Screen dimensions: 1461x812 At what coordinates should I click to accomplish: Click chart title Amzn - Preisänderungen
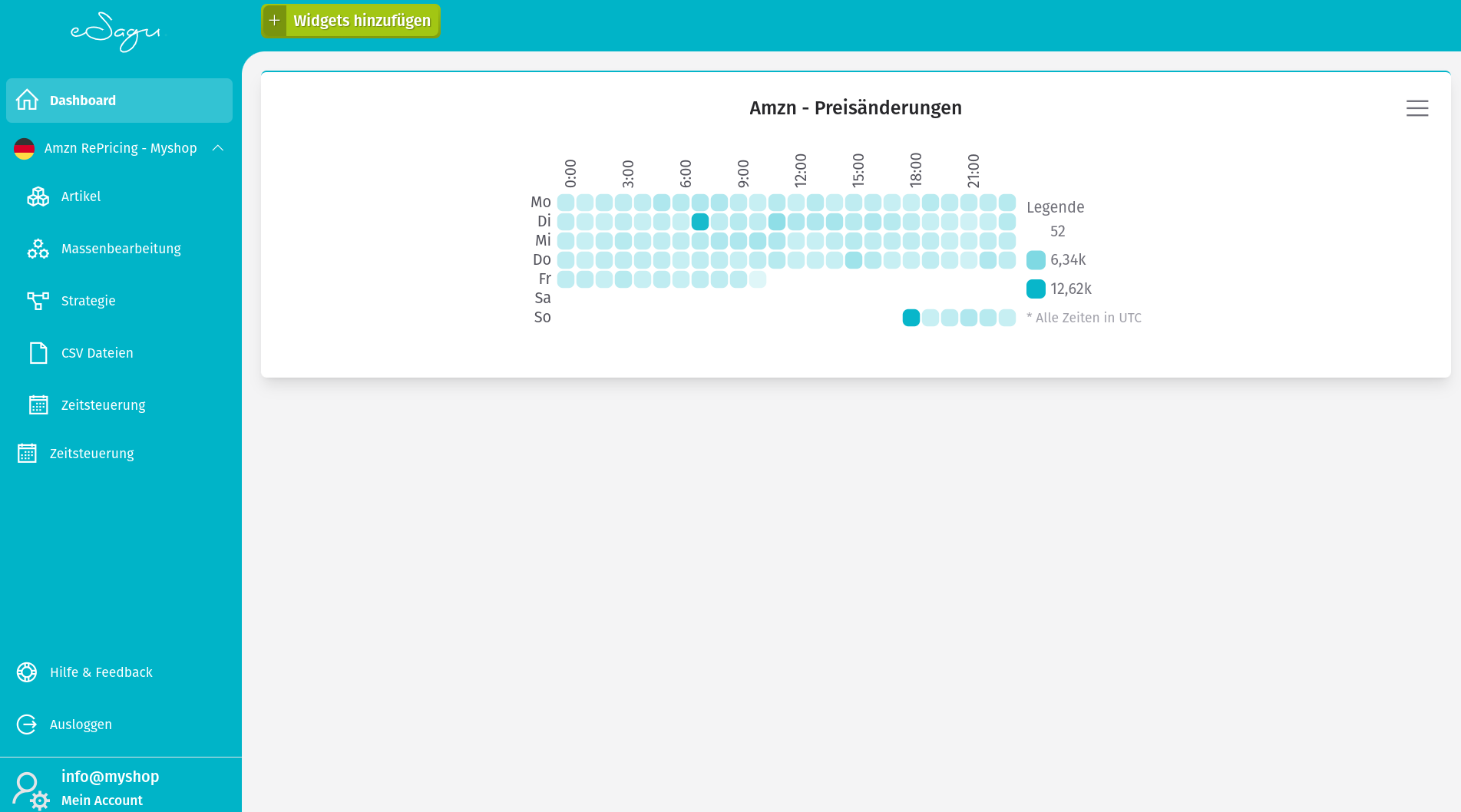click(855, 107)
